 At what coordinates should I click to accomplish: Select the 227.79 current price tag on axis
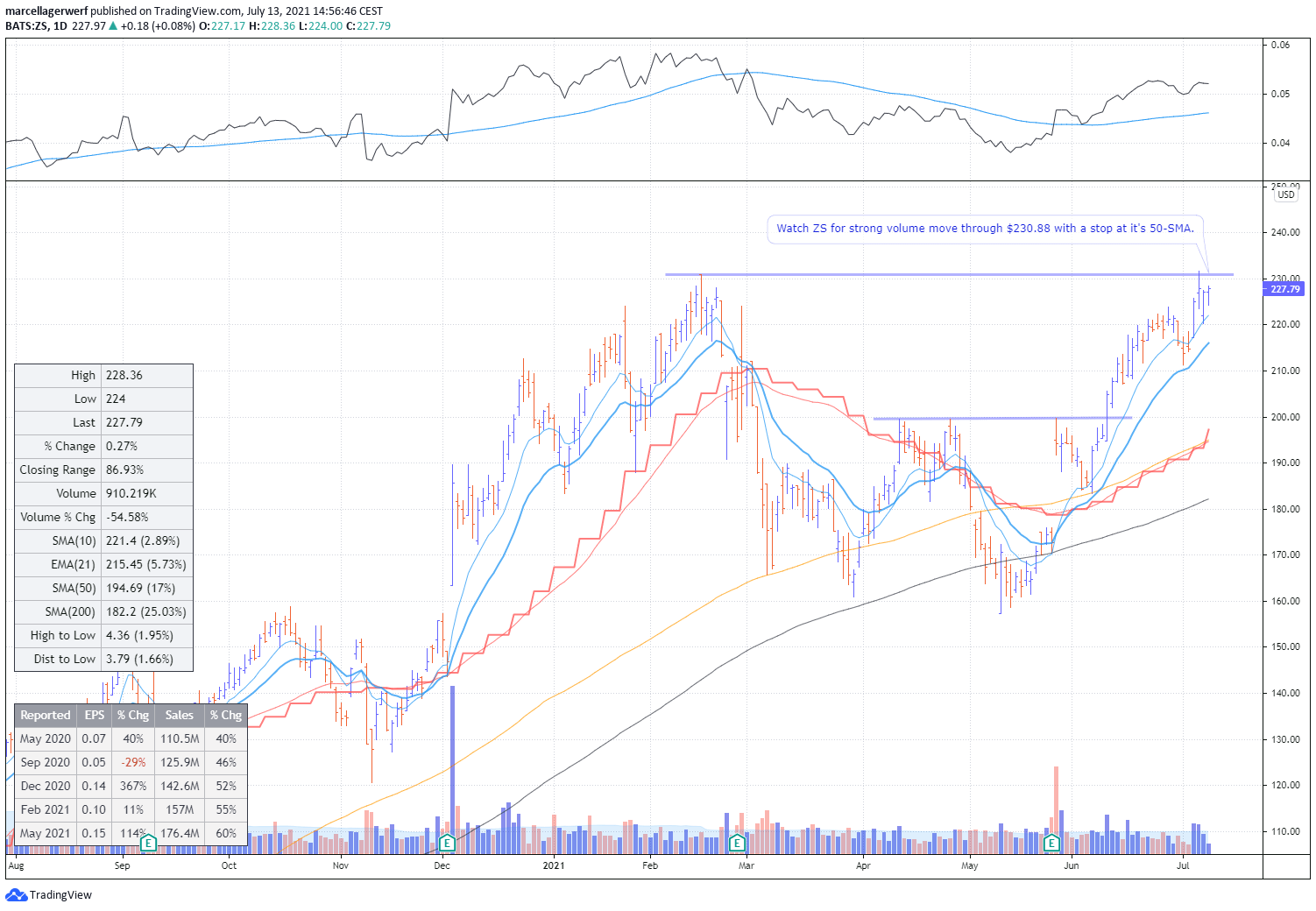(1284, 289)
